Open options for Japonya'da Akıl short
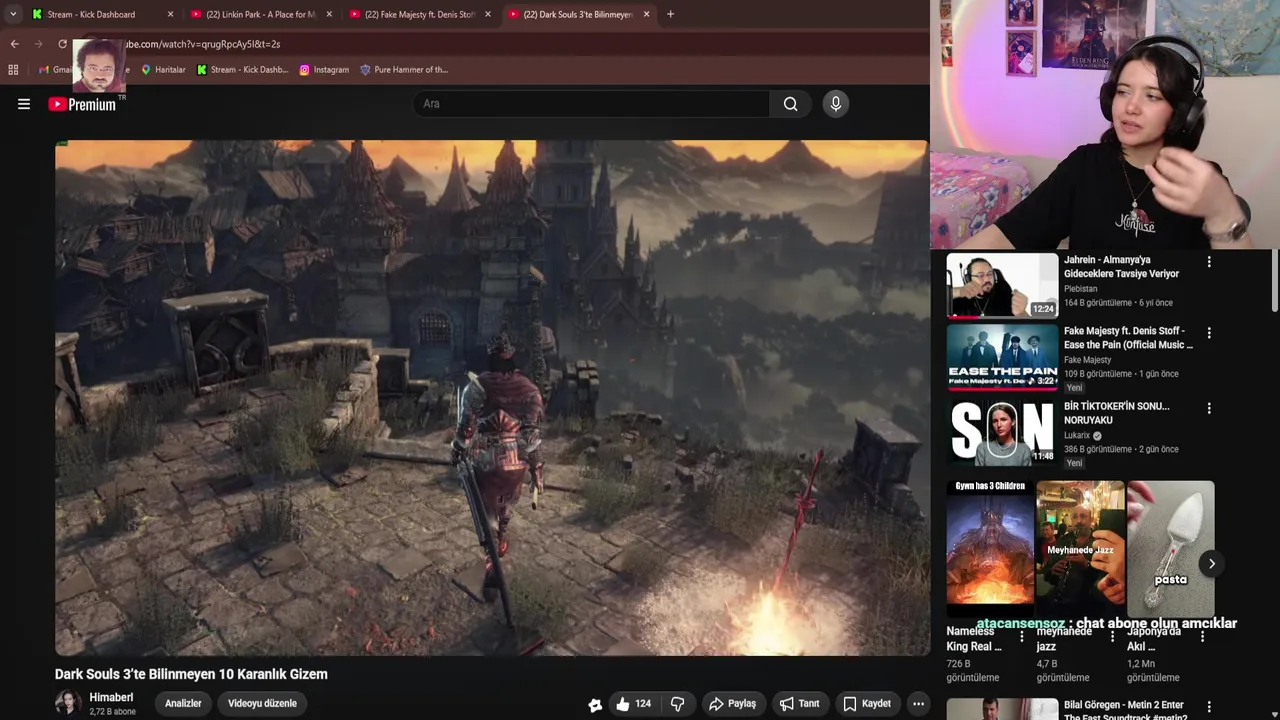1280x720 pixels. [1202, 636]
